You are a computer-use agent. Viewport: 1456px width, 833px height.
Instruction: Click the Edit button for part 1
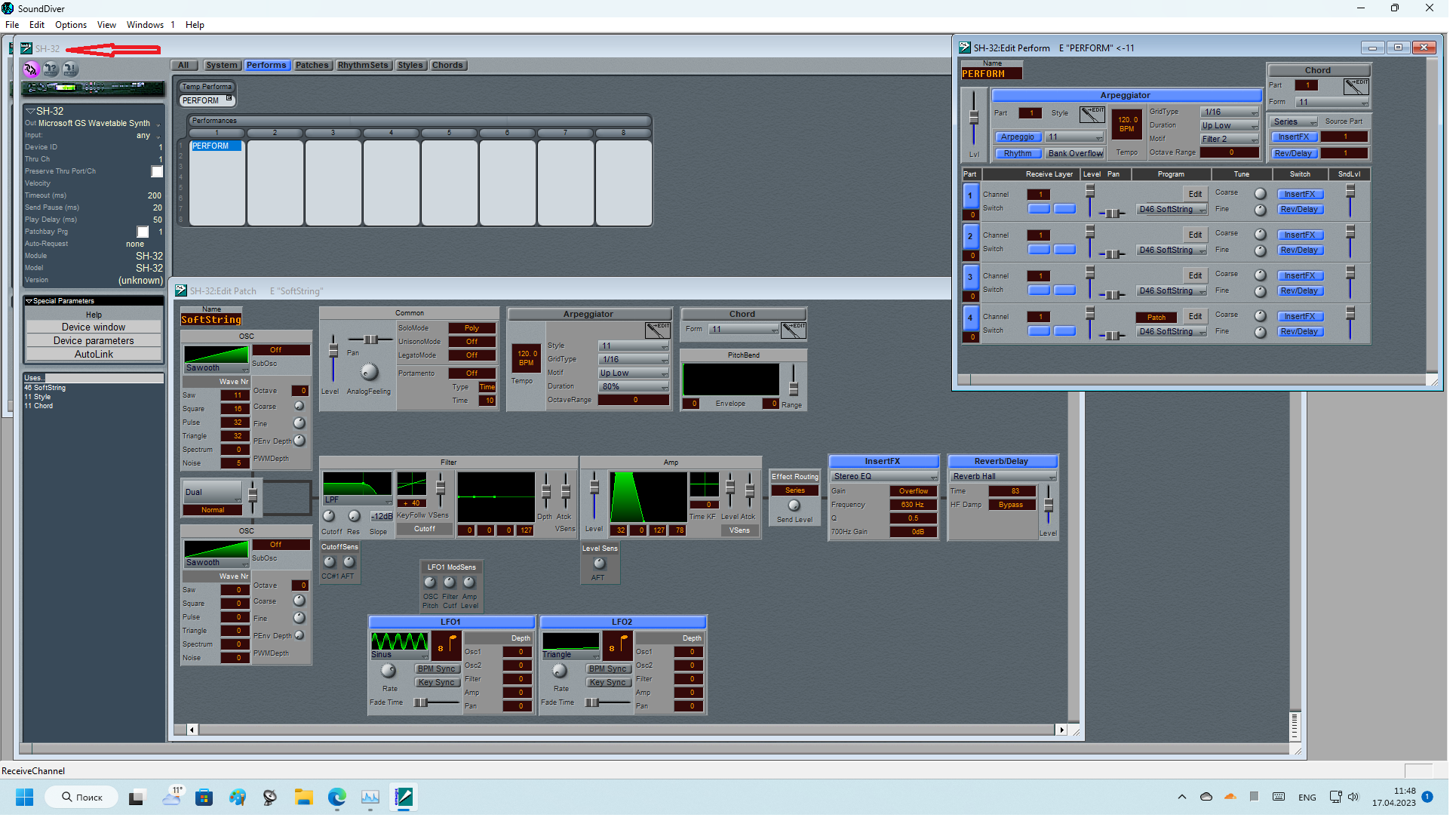1195,195
